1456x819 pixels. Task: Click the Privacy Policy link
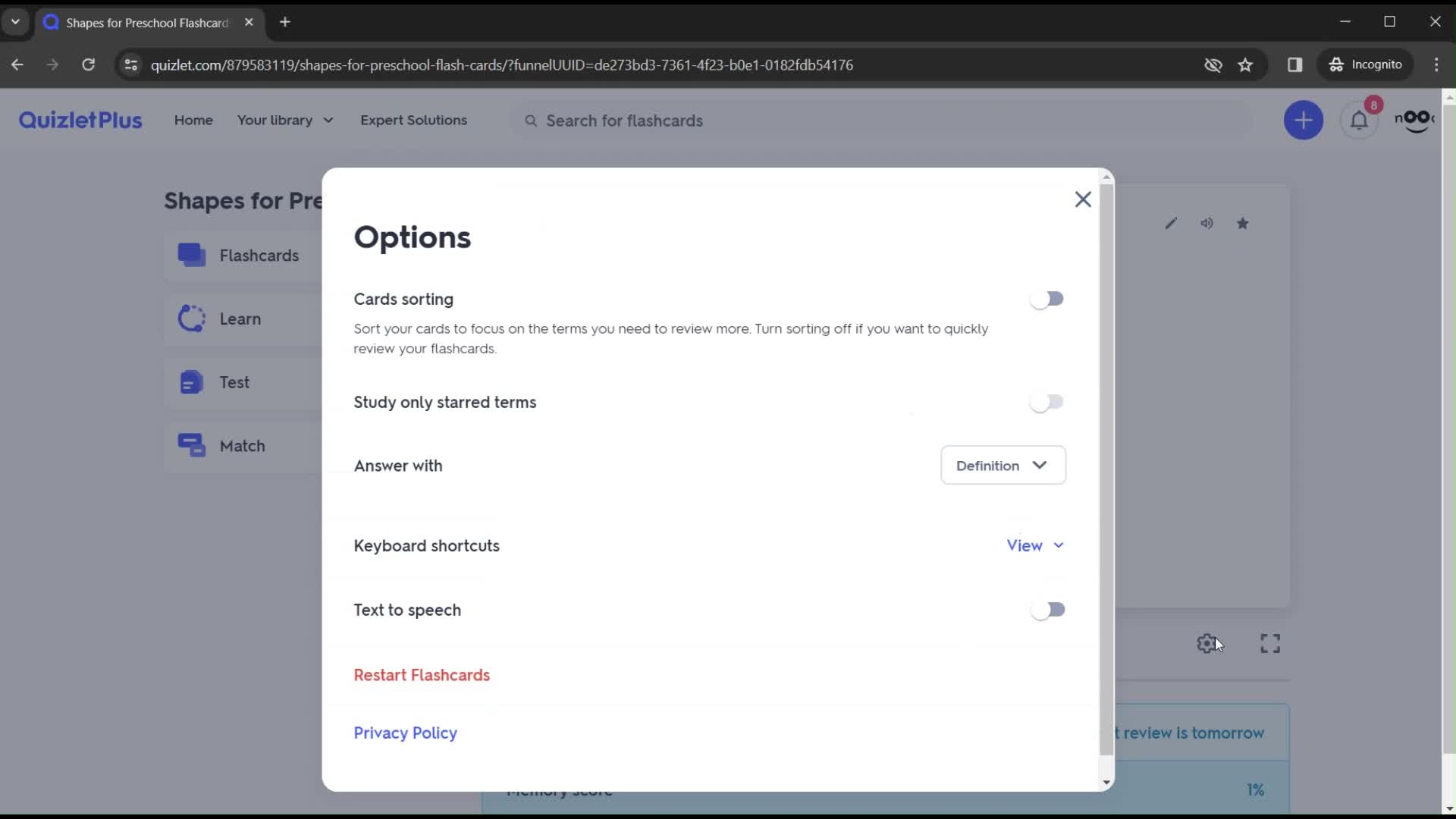406,733
